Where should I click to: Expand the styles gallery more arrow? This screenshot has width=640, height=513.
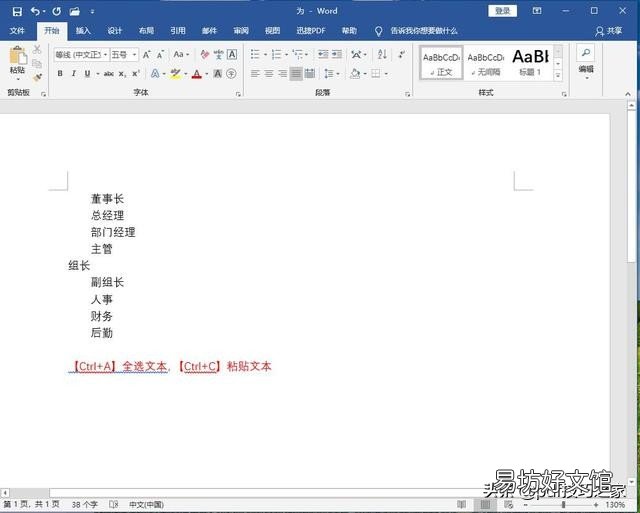[558, 75]
